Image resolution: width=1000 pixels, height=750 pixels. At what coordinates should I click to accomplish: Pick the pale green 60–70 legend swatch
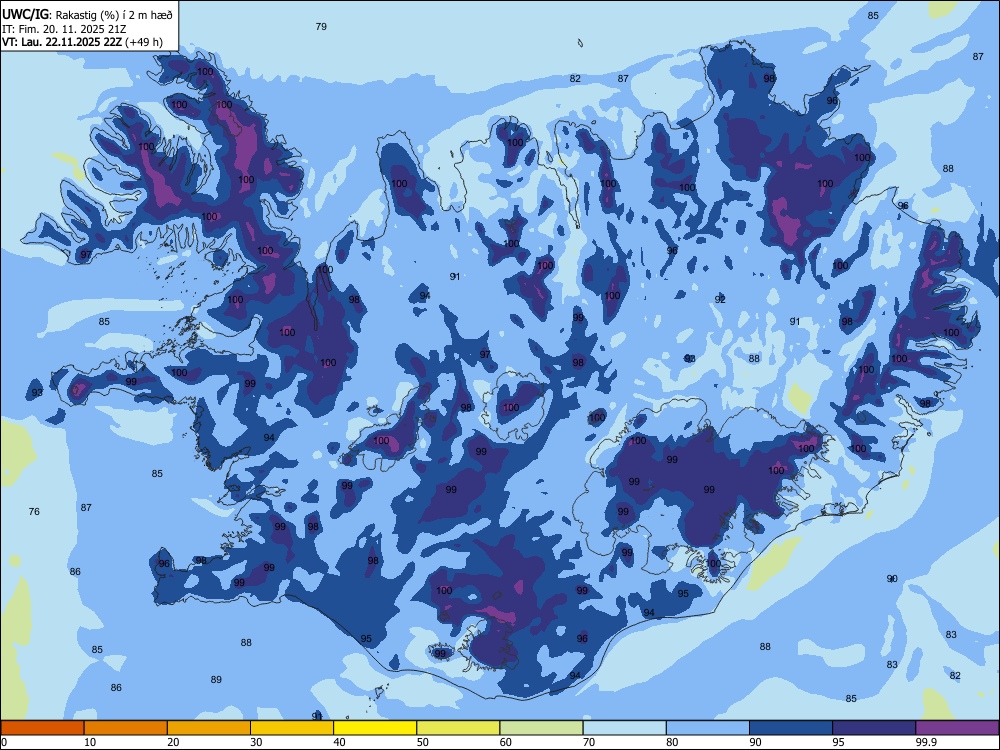pos(541,728)
